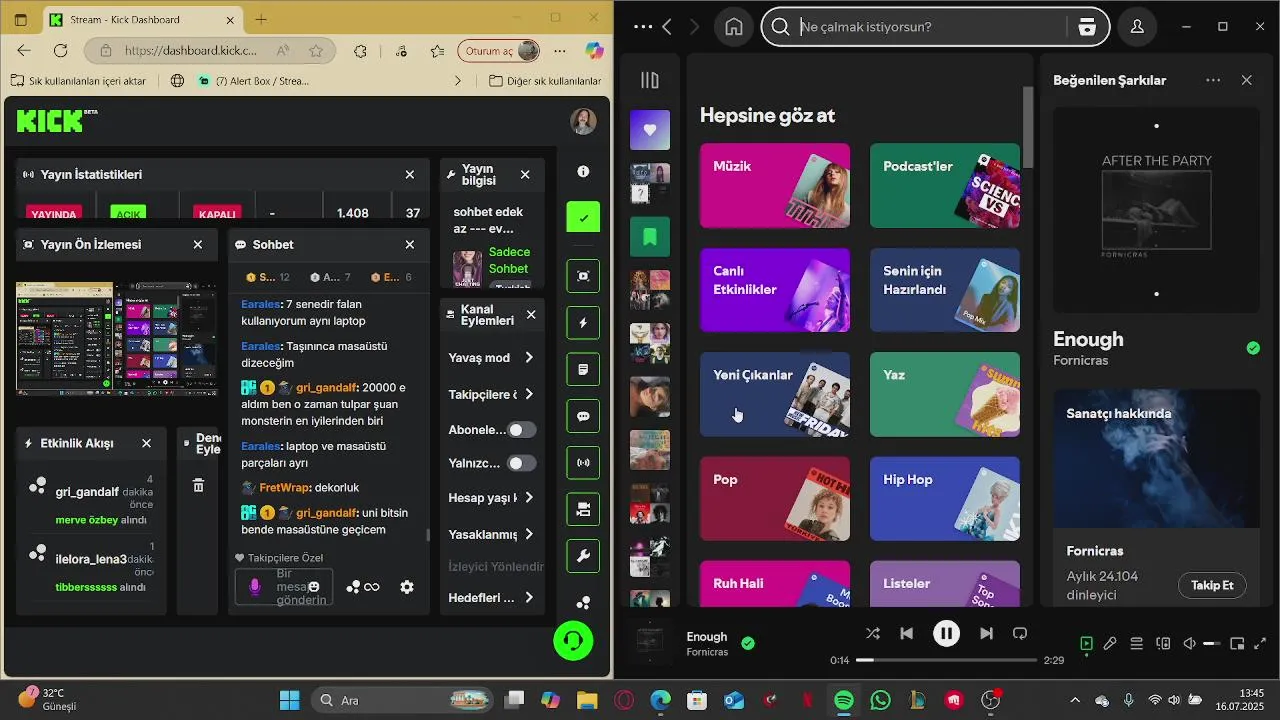Open the Podcast'ler category card

click(945, 185)
